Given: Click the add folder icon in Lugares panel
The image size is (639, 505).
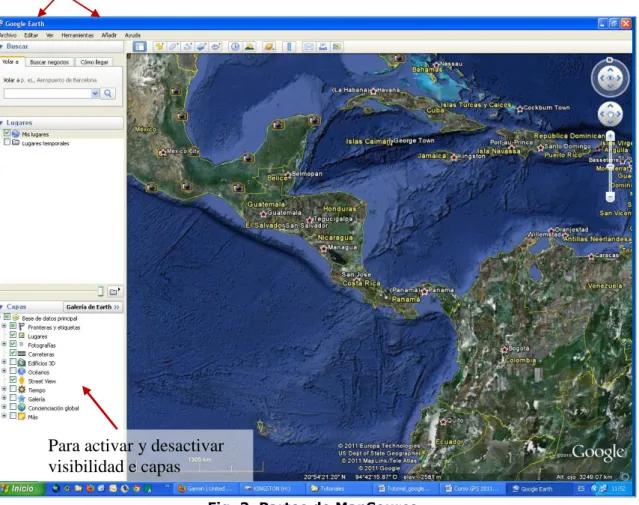Looking at the screenshot, I should [x=114, y=291].
